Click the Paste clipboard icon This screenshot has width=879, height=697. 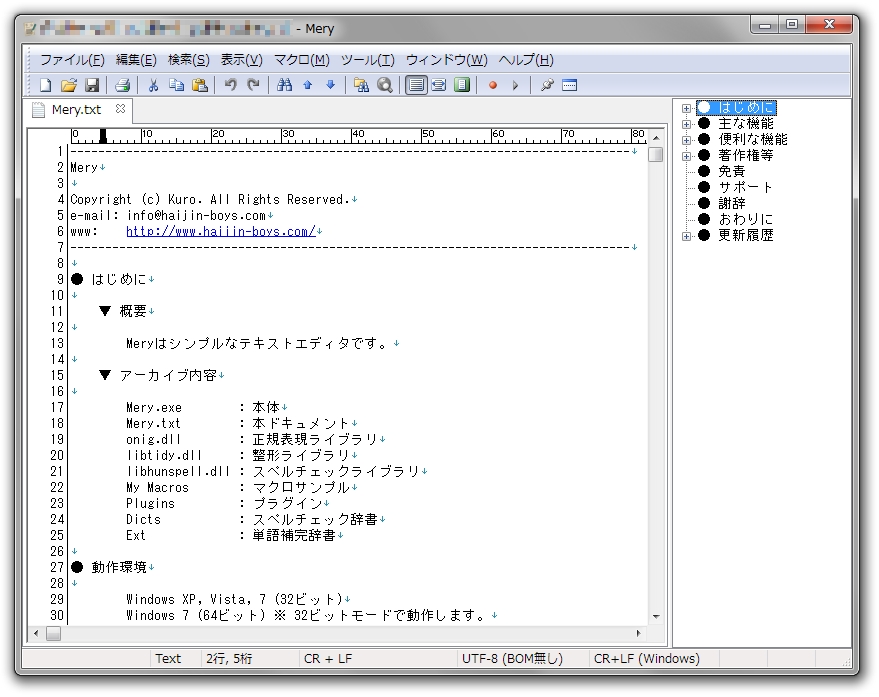(200, 85)
